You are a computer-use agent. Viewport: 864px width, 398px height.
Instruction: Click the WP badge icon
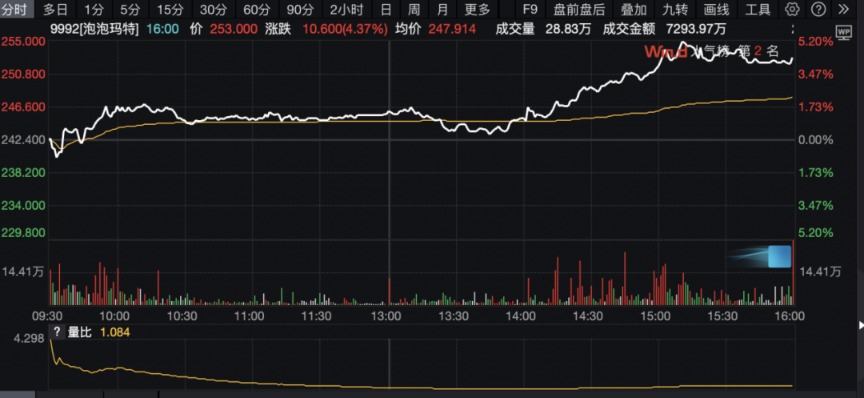[x=844, y=33]
